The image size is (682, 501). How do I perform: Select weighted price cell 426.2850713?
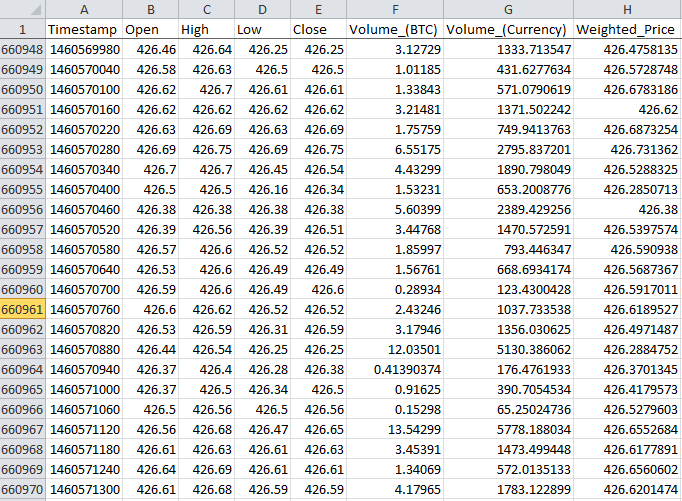(x=628, y=190)
